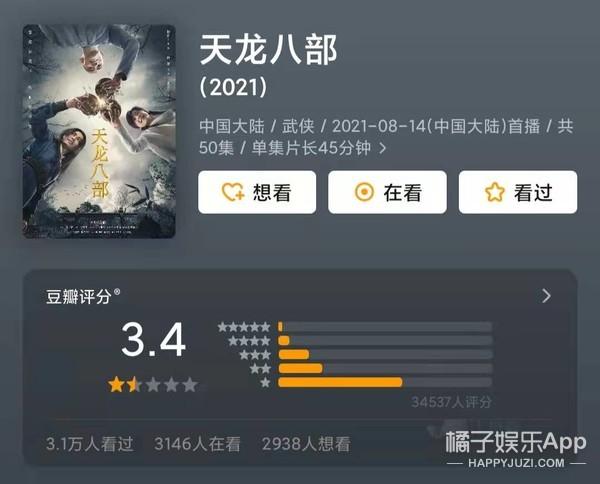
Task: Click the 豆瓣评分 section label
Action: [x=79, y=297]
